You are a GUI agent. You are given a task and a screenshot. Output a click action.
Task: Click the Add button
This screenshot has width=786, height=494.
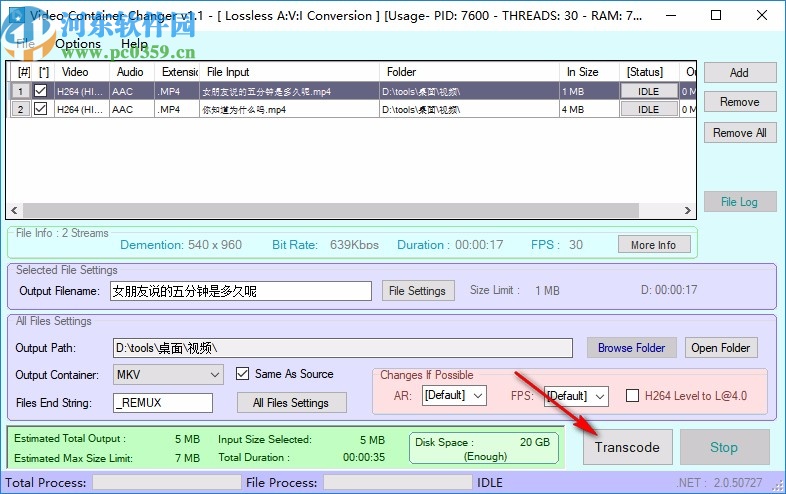click(x=739, y=73)
